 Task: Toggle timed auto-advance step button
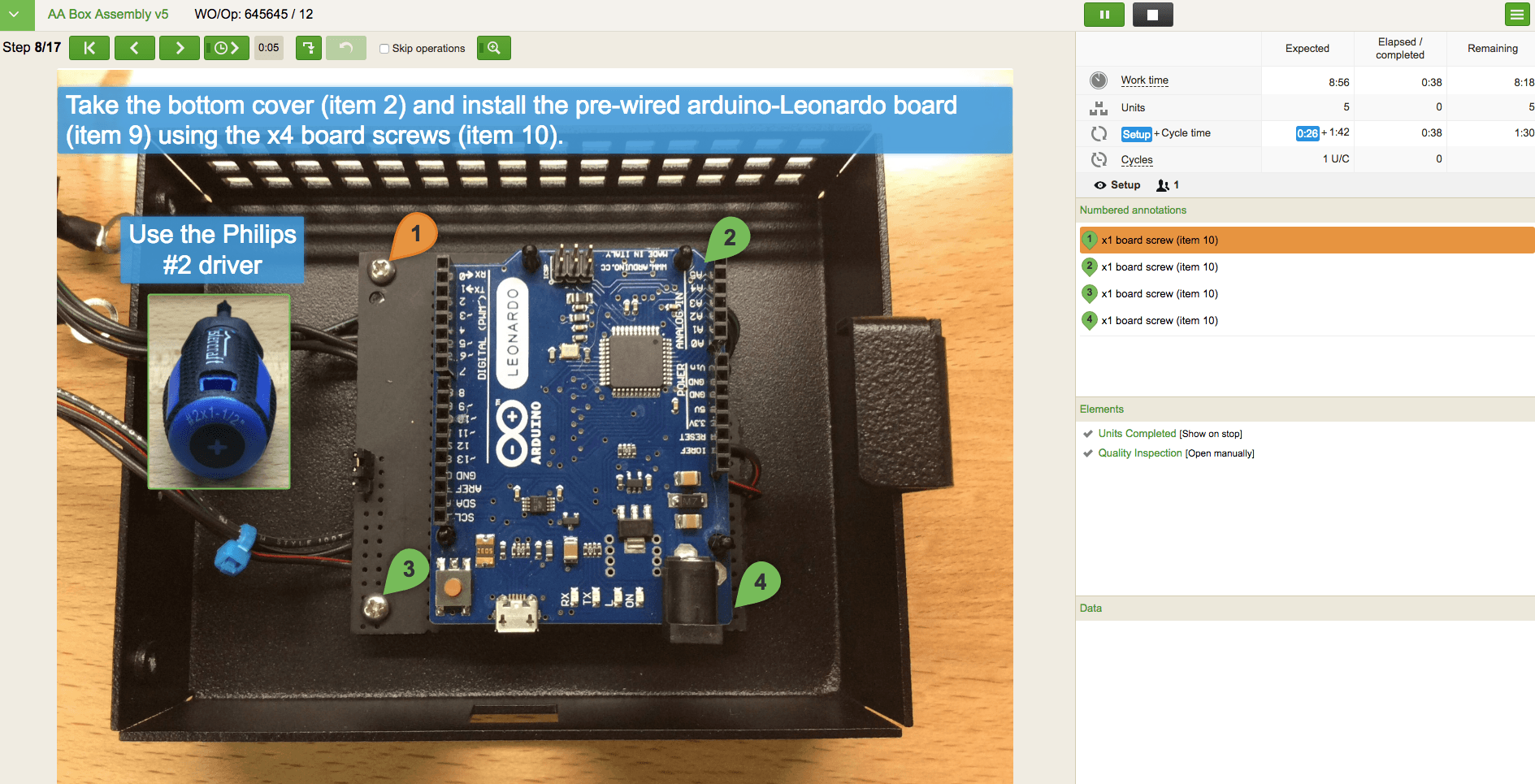pos(226,48)
